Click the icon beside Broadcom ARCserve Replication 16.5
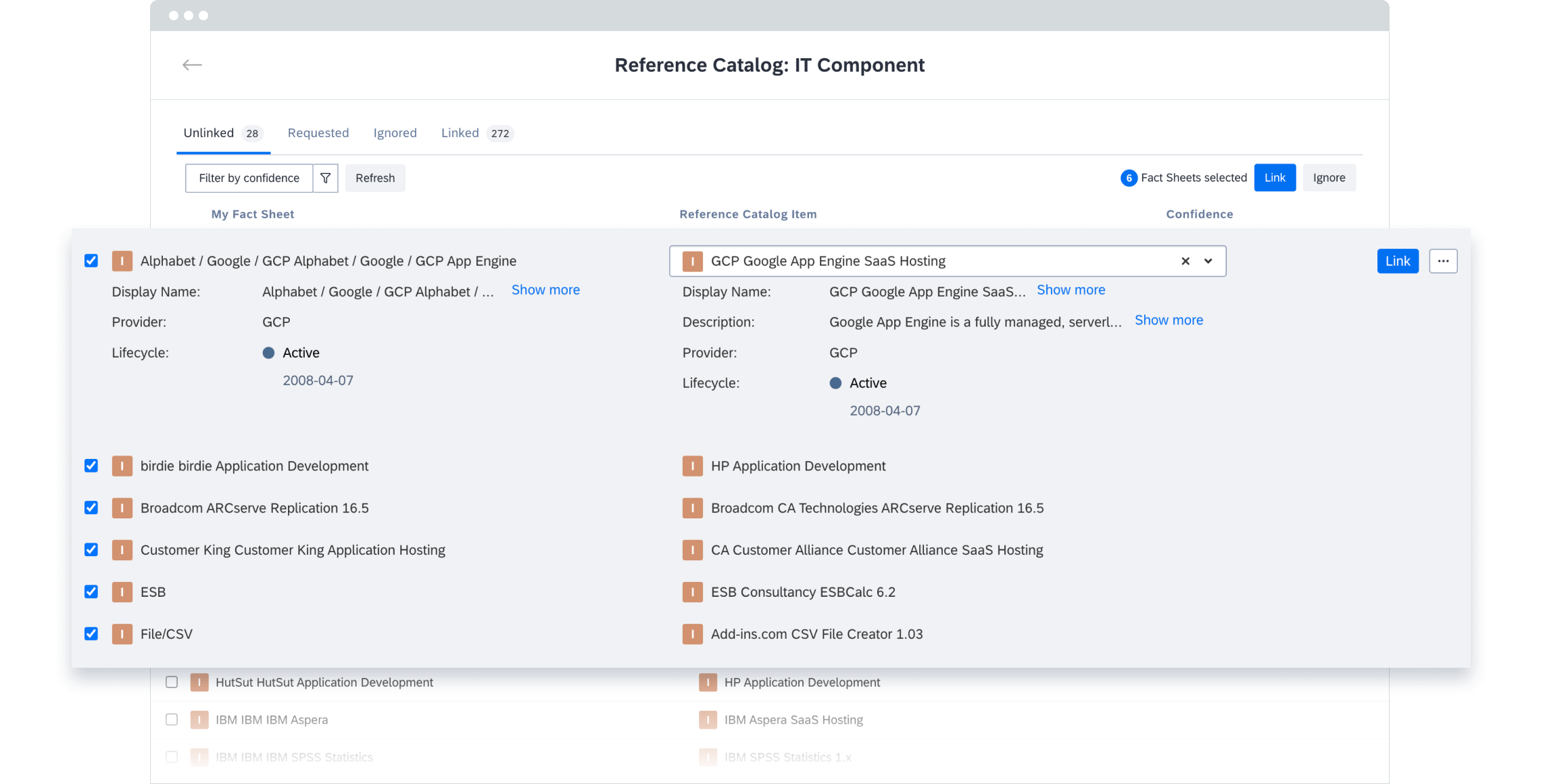Viewport: 1541px width, 784px height. coord(122,508)
